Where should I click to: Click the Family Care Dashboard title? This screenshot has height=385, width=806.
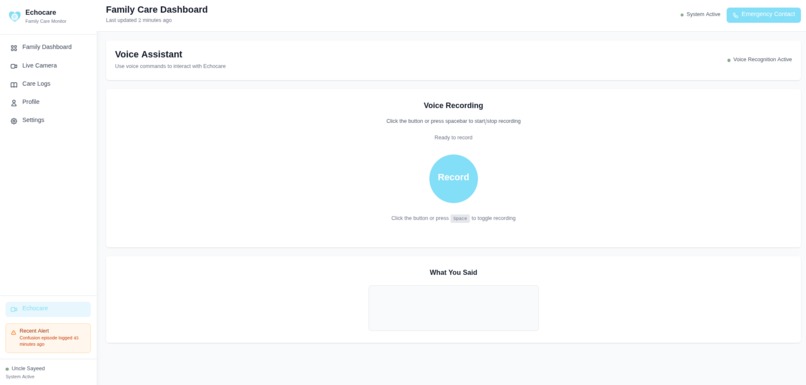pyautogui.click(x=157, y=10)
